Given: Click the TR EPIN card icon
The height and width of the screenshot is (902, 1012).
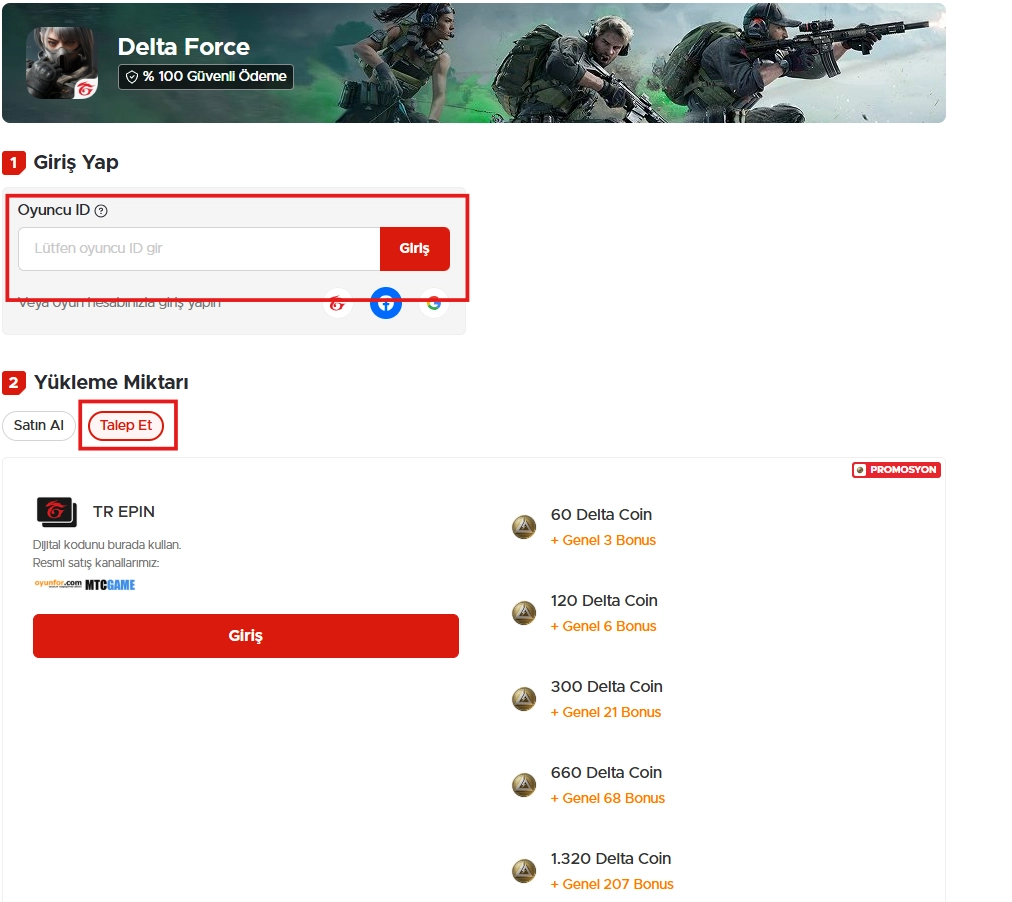Looking at the screenshot, I should click(x=57, y=512).
